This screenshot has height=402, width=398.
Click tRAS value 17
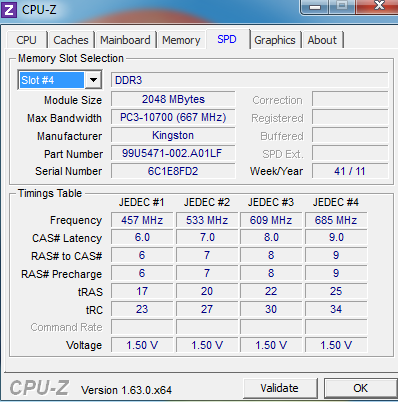pyautogui.click(x=142, y=291)
